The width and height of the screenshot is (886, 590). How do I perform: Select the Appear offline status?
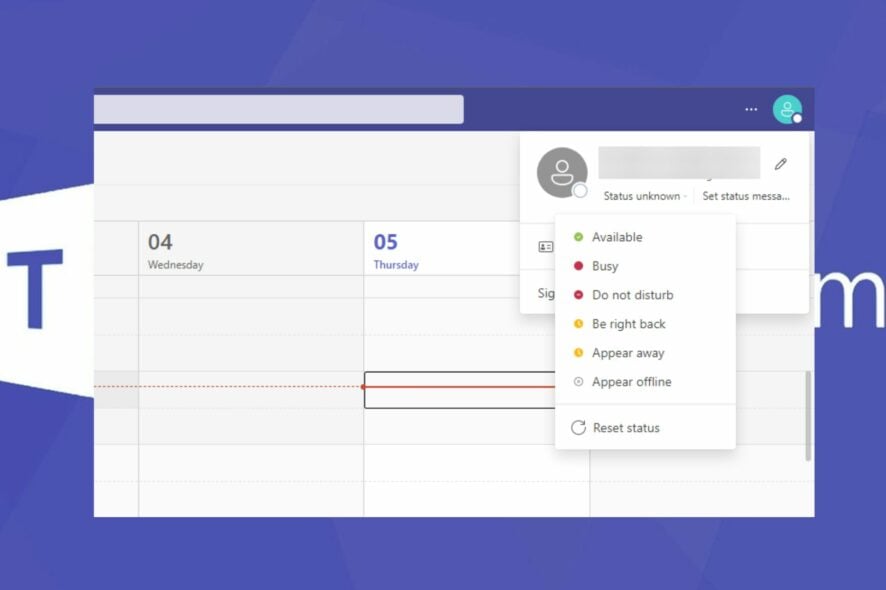point(631,381)
